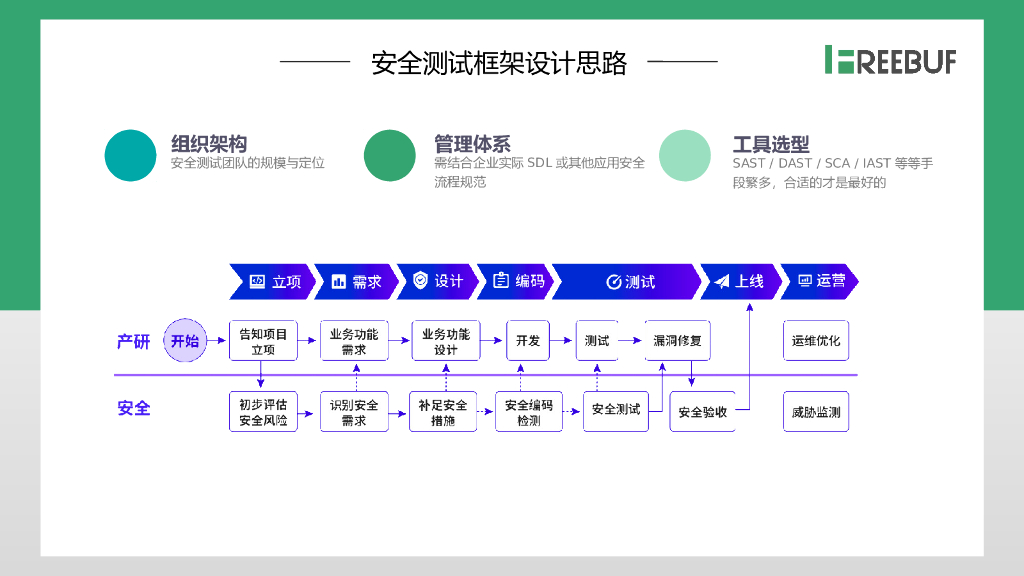Click the monitor icon in the 立项 stage
Image resolution: width=1024 pixels, height=576 pixels.
point(257,282)
